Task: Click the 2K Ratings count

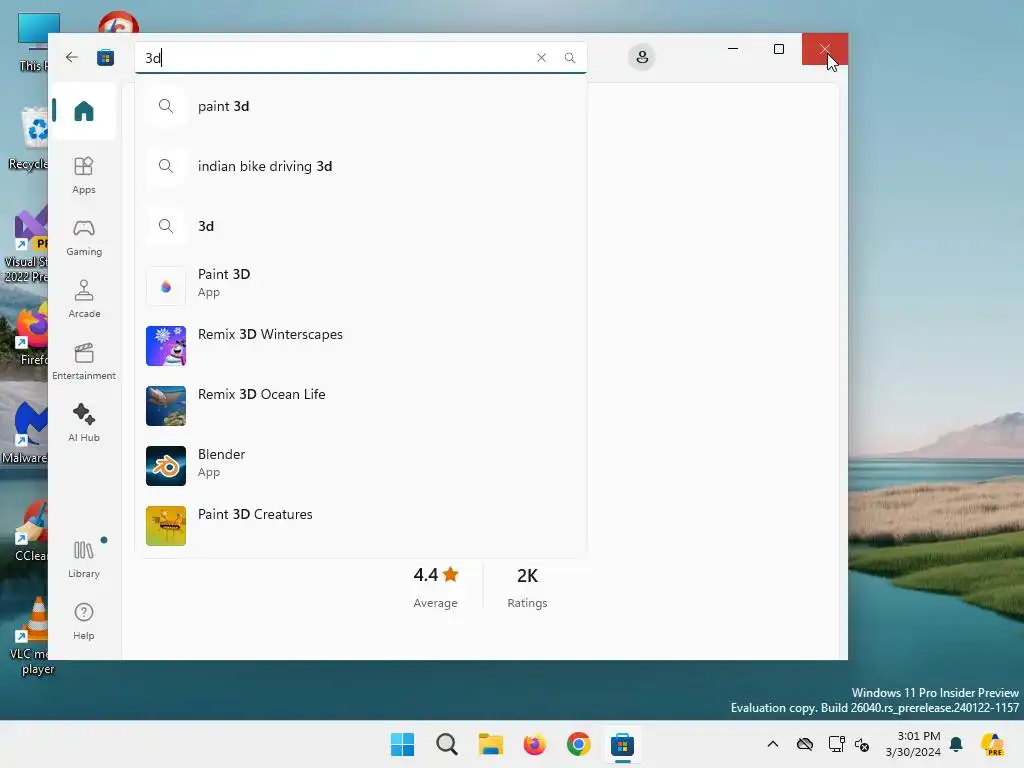Action: [x=527, y=587]
